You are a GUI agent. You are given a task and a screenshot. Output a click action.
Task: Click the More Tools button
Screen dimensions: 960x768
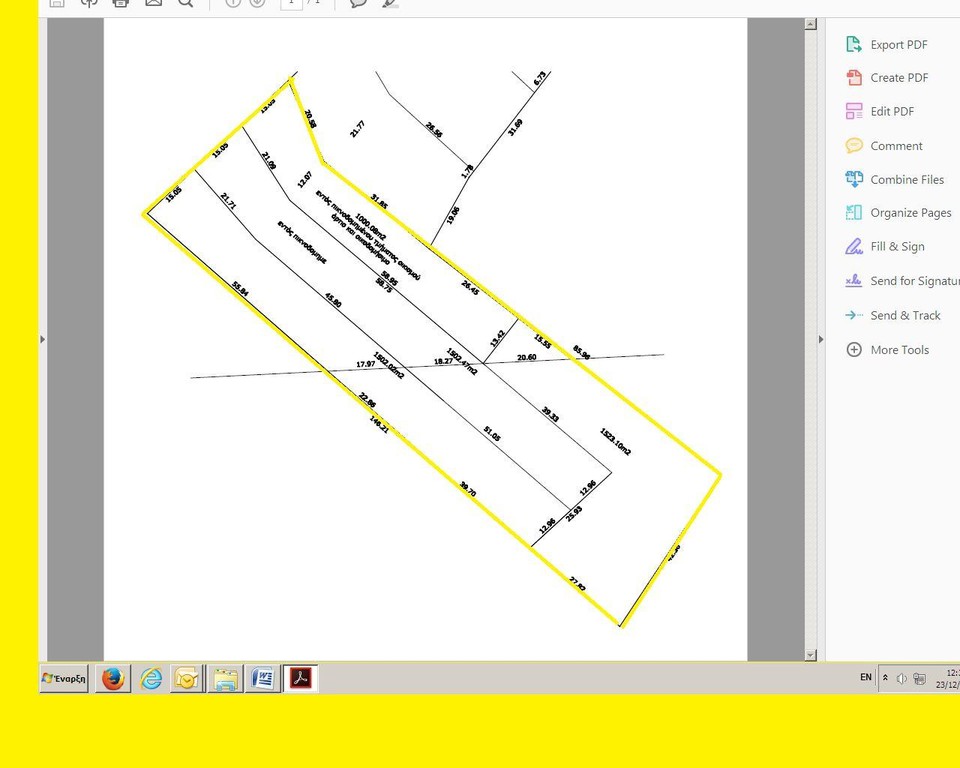pyautogui.click(x=887, y=349)
